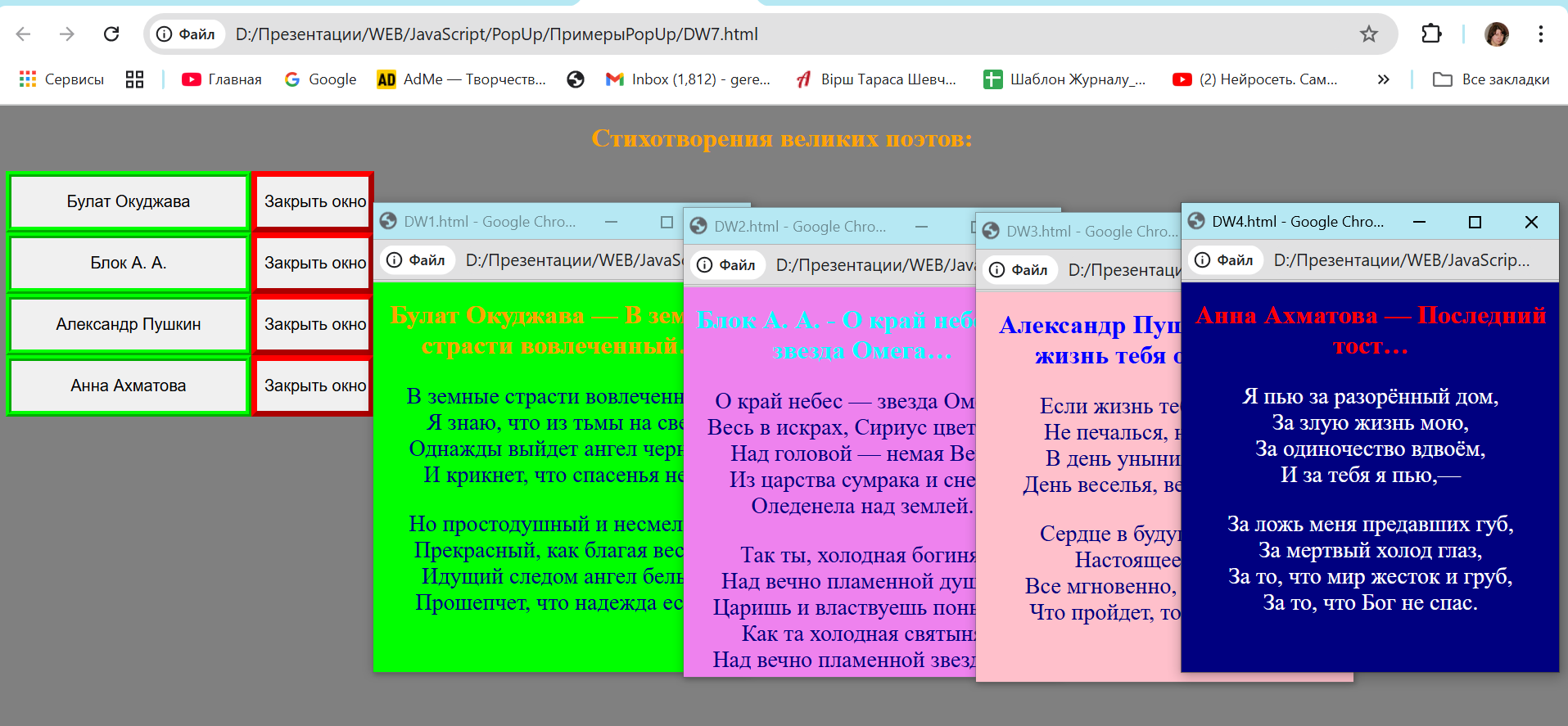The image size is (1568, 726).
Task: Open the AdMe bookmark
Action: pyautogui.click(x=461, y=79)
